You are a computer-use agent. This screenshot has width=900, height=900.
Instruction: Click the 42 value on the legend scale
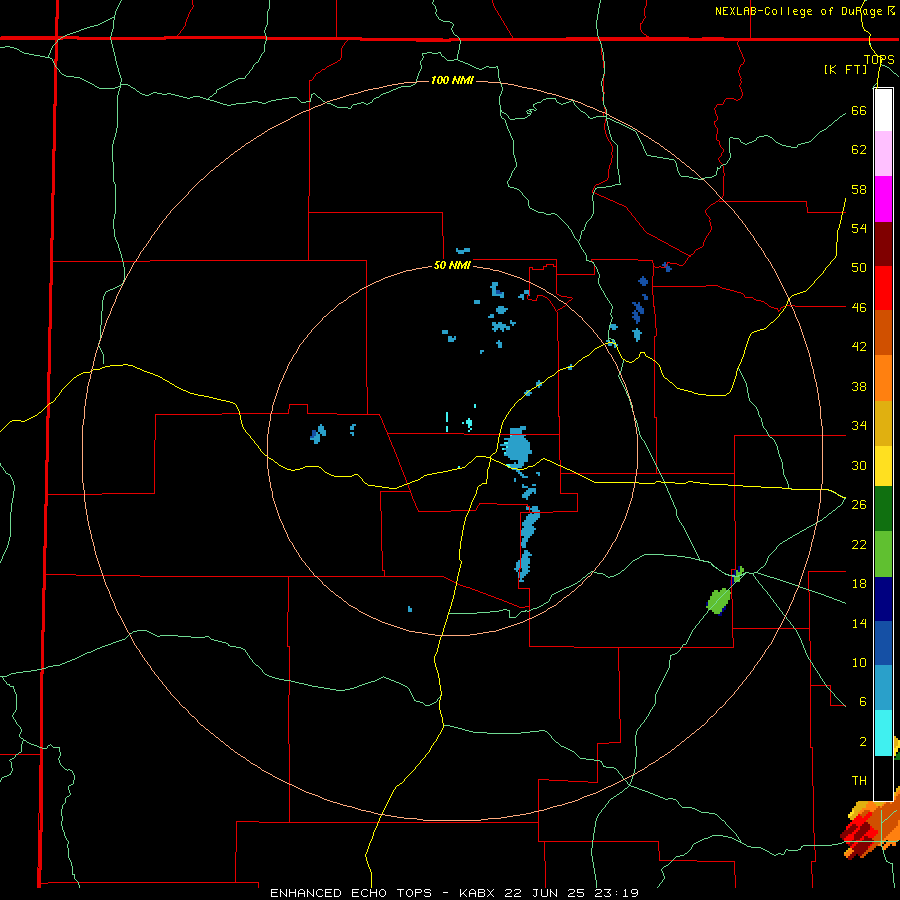[859, 347]
